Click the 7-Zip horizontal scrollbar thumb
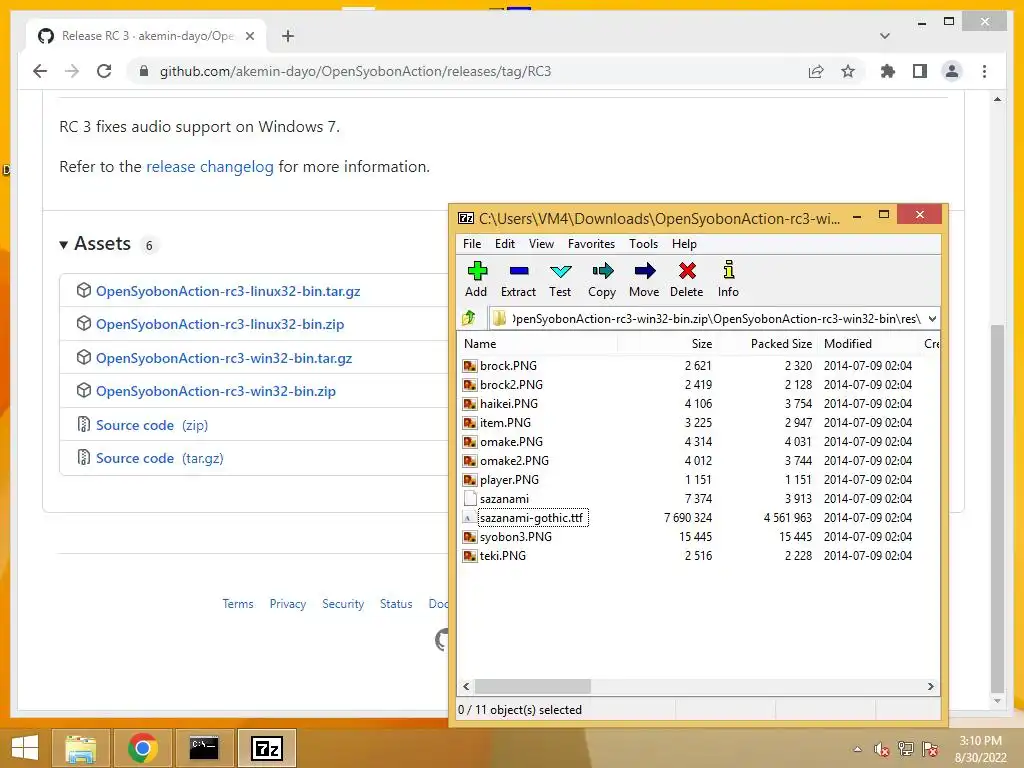 click(x=533, y=686)
